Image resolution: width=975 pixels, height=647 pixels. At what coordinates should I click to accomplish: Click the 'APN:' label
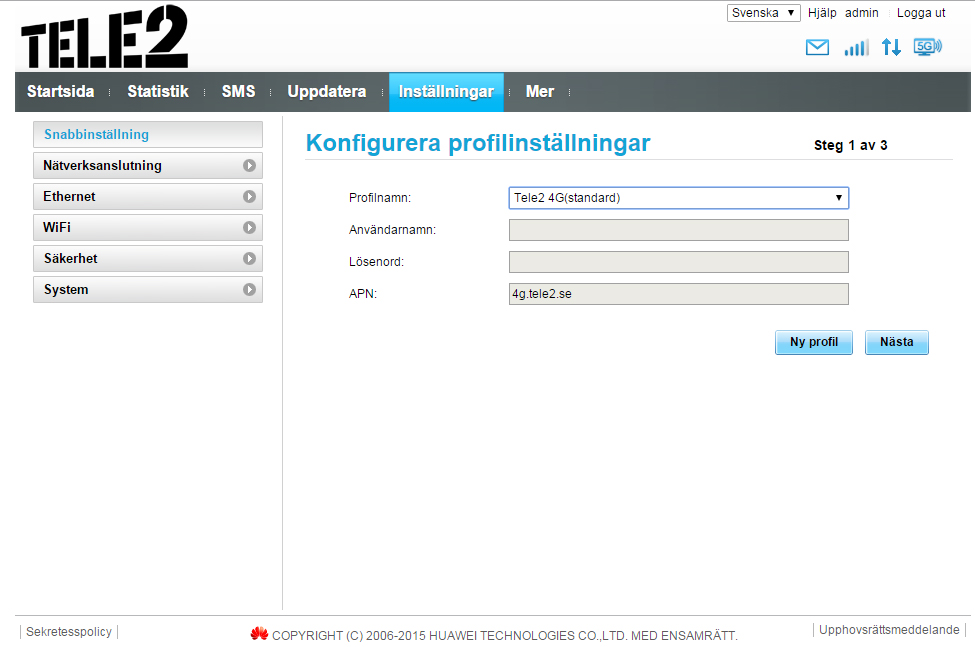(363, 294)
